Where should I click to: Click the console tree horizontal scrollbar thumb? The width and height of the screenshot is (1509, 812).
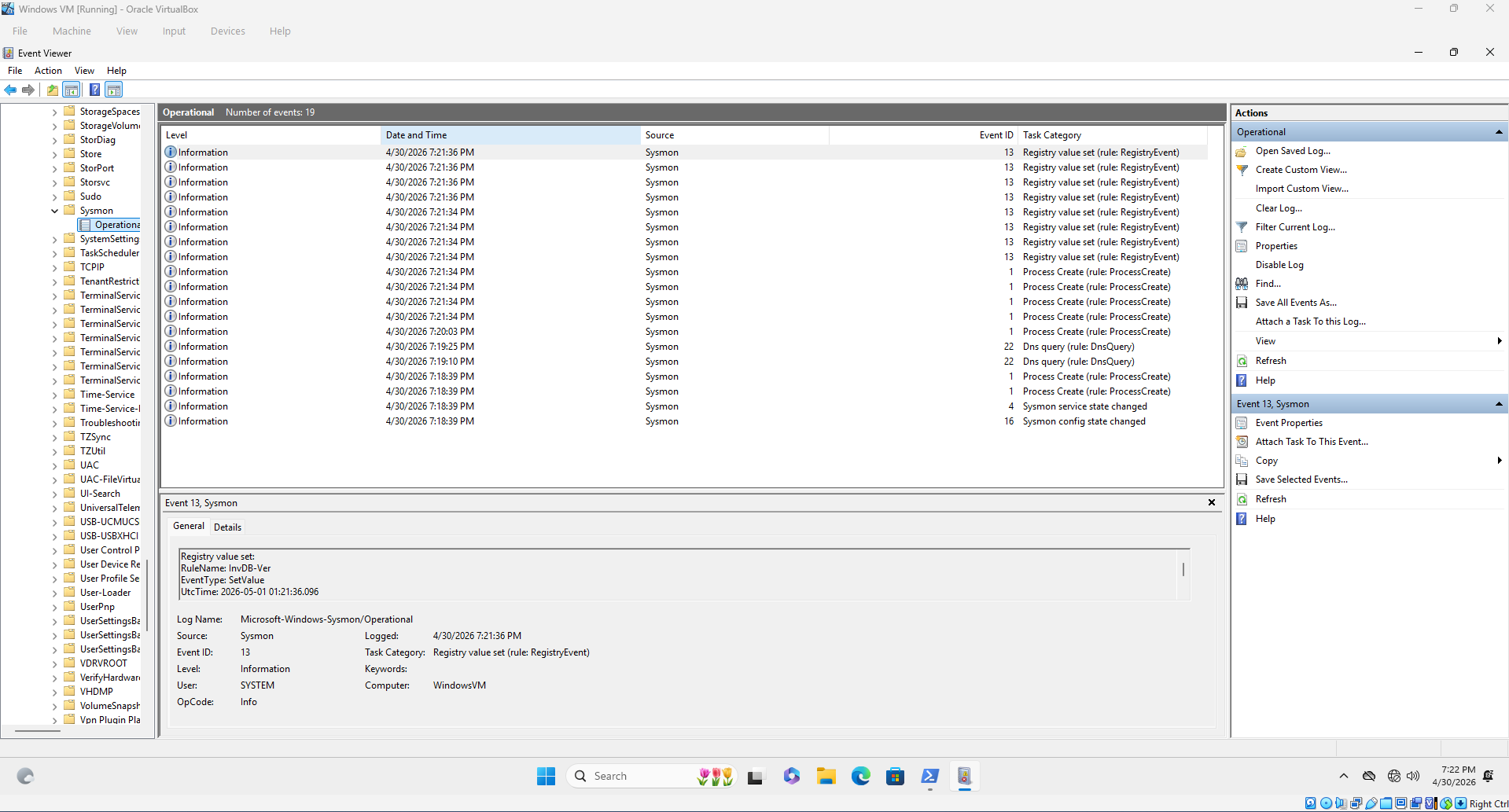38,731
